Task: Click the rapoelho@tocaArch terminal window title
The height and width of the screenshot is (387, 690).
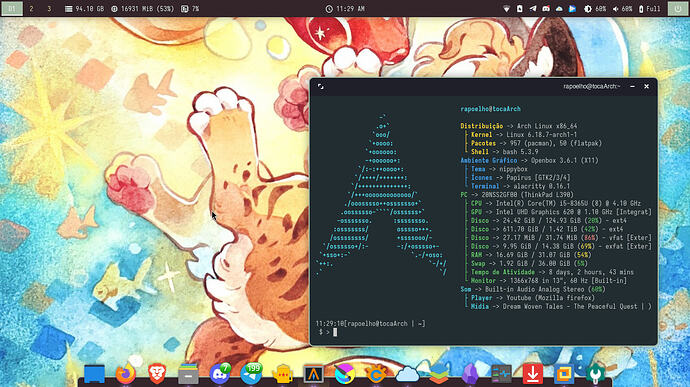Action: point(591,86)
